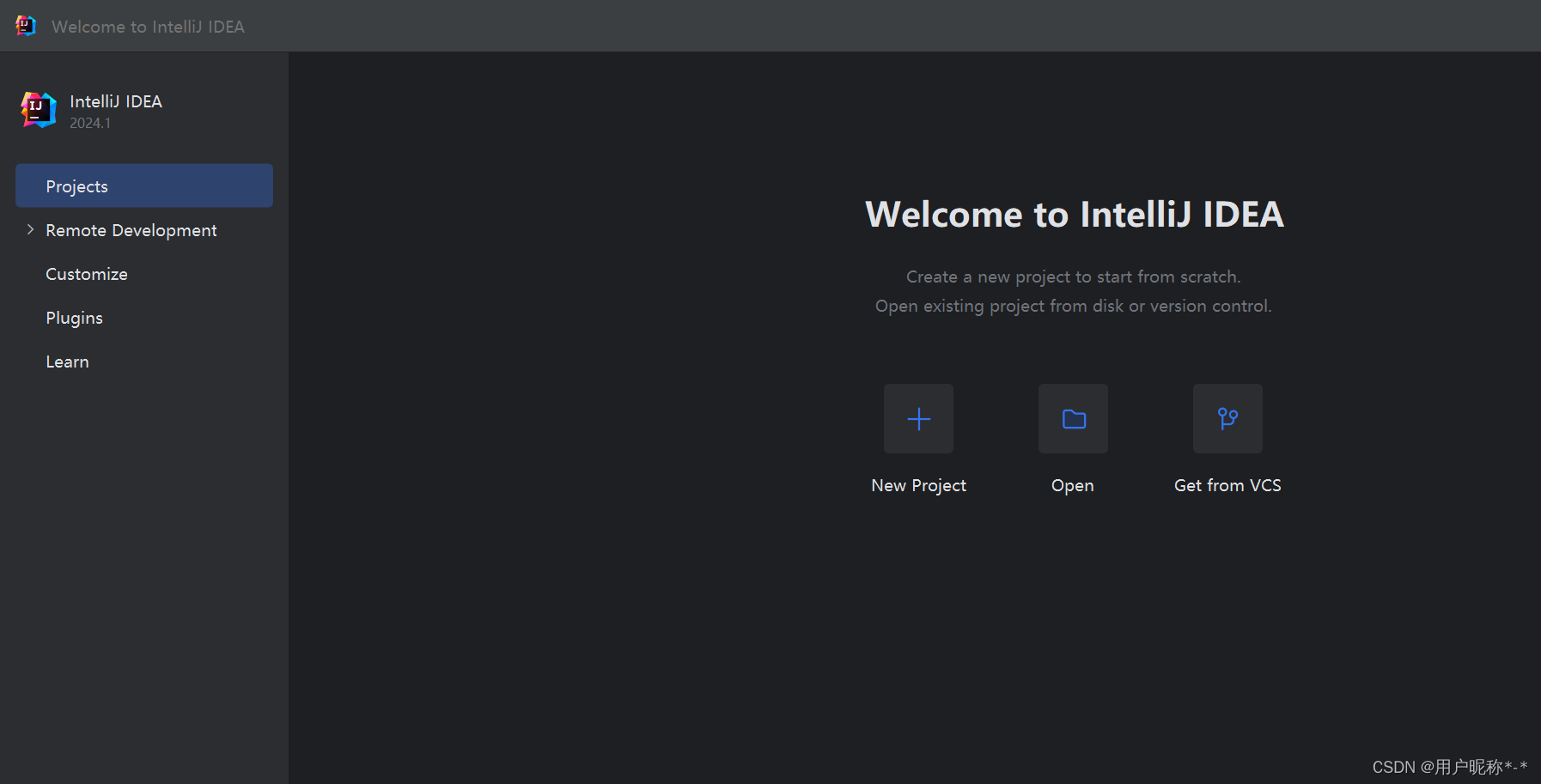
Task: Click the New Project plus icon
Action: tap(918, 418)
